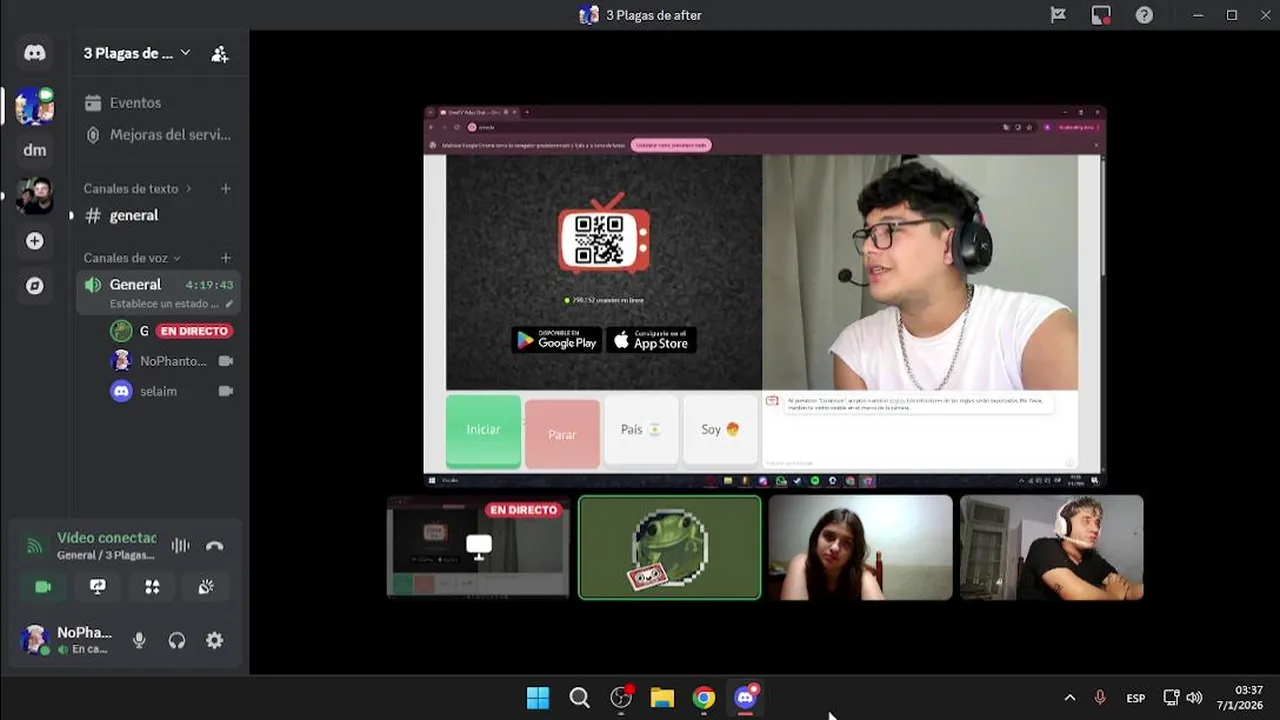Open user settings gear
Image resolution: width=1280 pixels, height=720 pixels.
tap(214, 641)
